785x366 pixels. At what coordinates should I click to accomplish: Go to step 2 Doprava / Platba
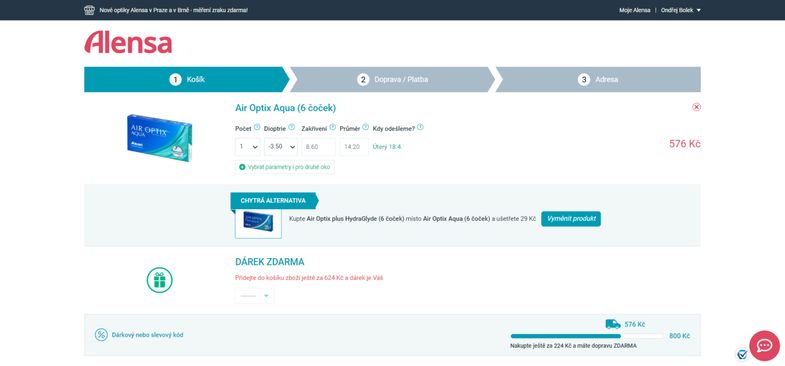(x=392, y=80)
